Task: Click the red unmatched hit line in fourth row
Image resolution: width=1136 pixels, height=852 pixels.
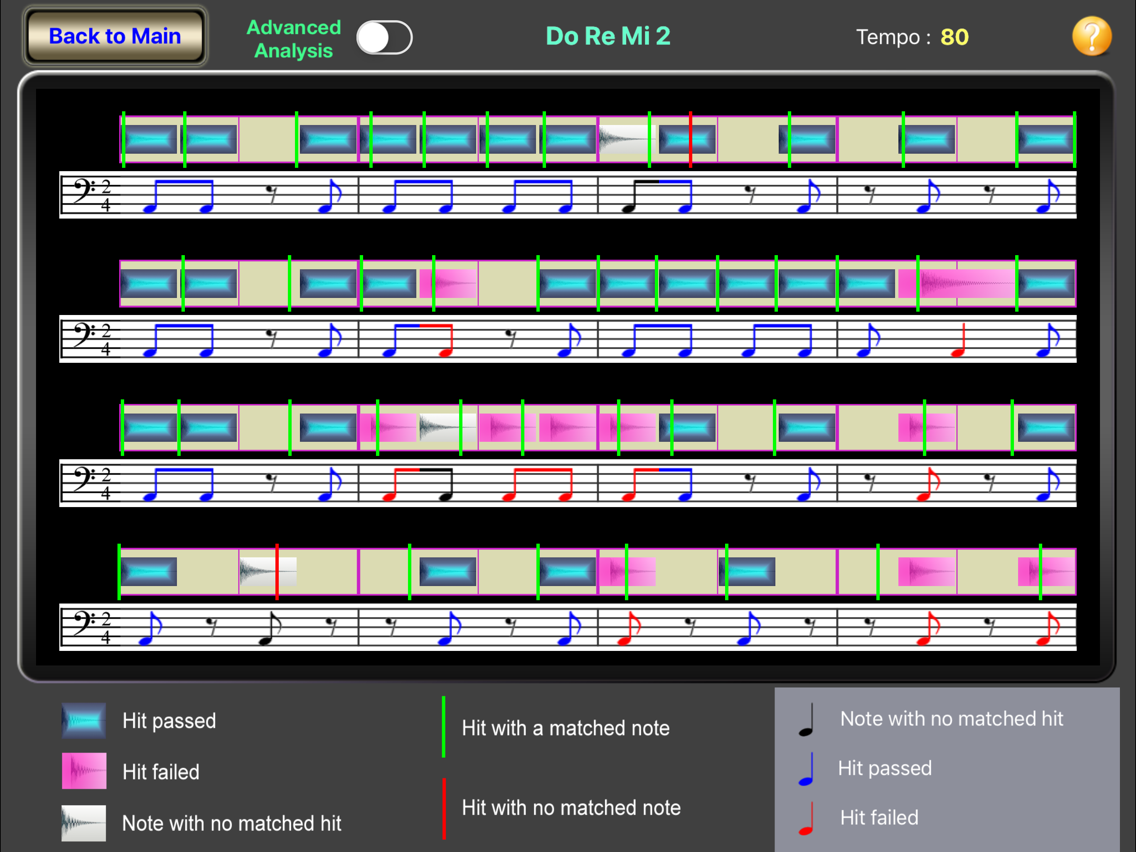Action: (x=277, y=572)
